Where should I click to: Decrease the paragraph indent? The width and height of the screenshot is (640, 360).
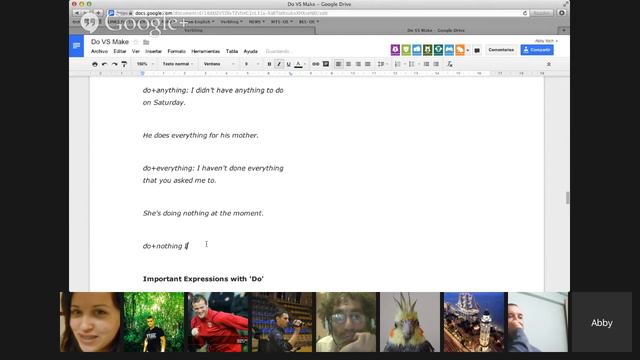[x=426, y=64]
